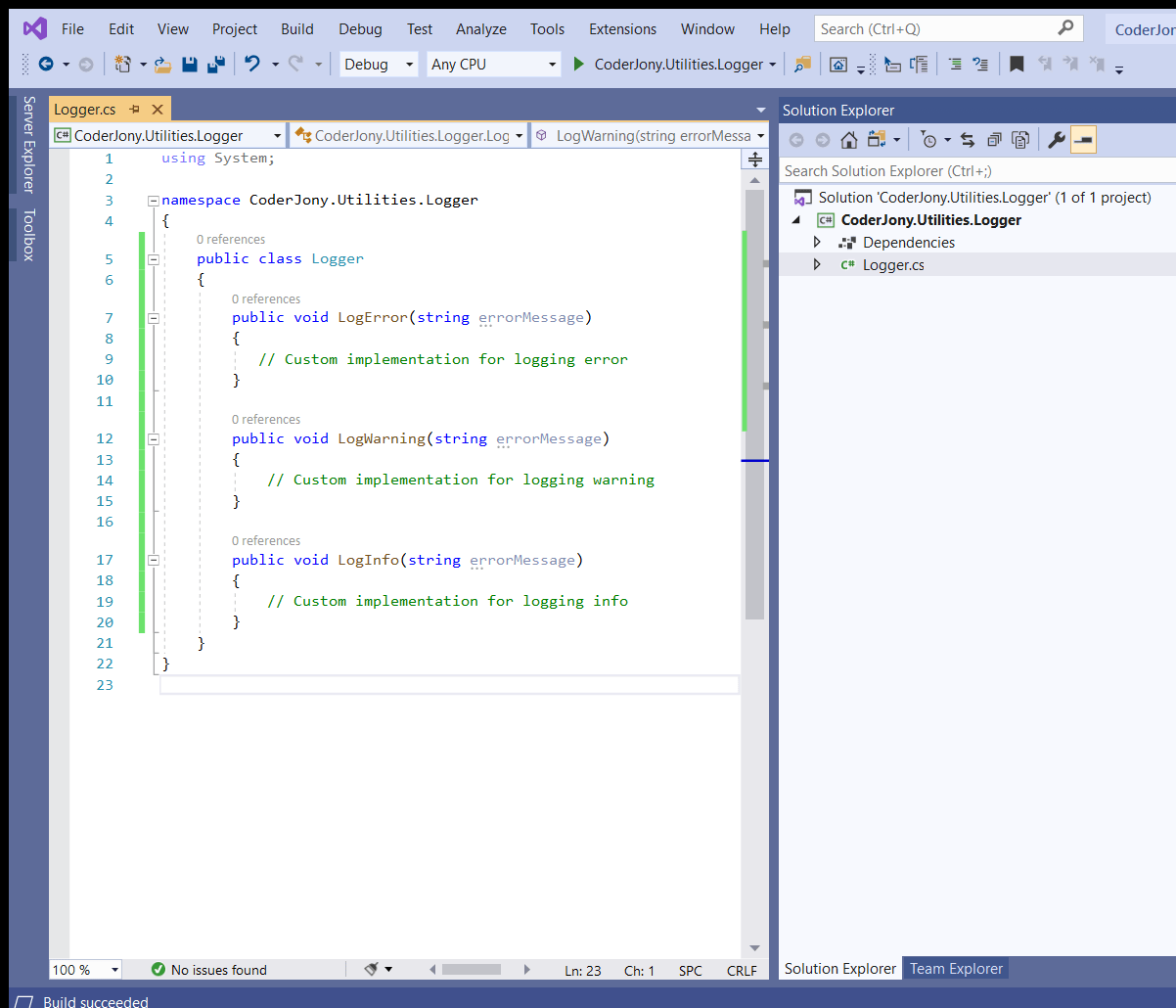Image resolution: width=1176 pixels, height=1008 pixels.
Task: Collapse the LogWarning method region
Action: [154, 438]
